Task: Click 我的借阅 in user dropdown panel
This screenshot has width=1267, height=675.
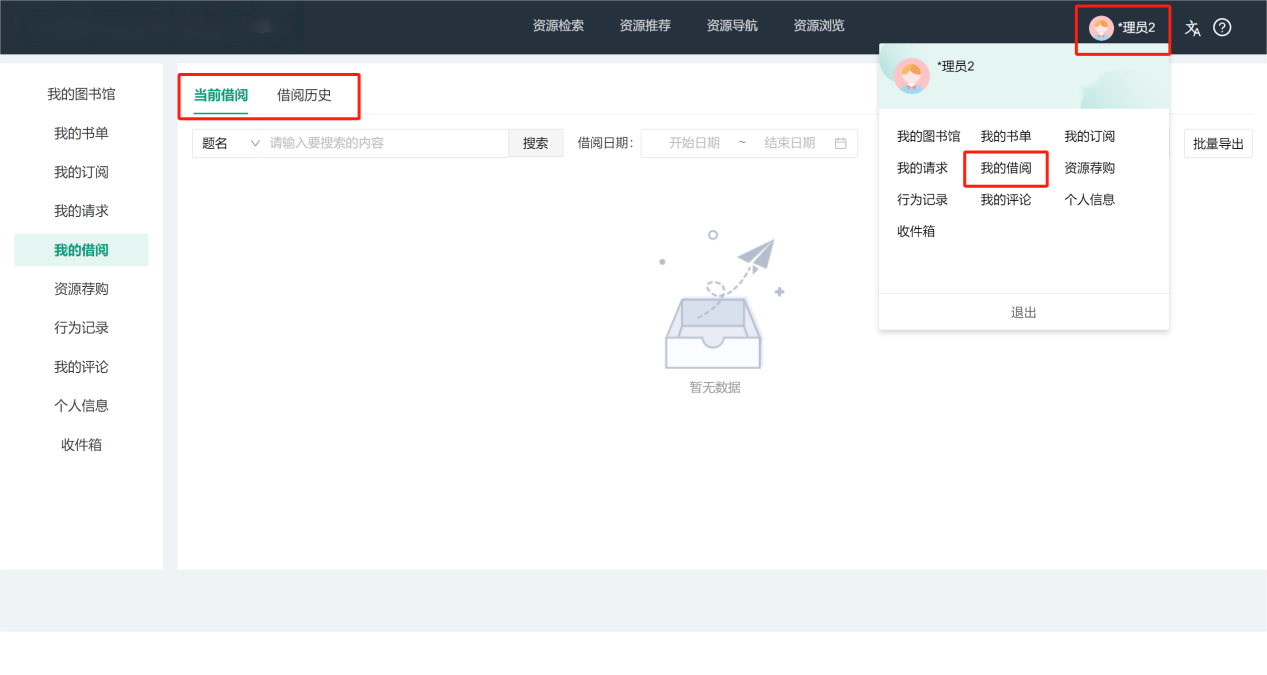Action: [x=1005, y=168]
